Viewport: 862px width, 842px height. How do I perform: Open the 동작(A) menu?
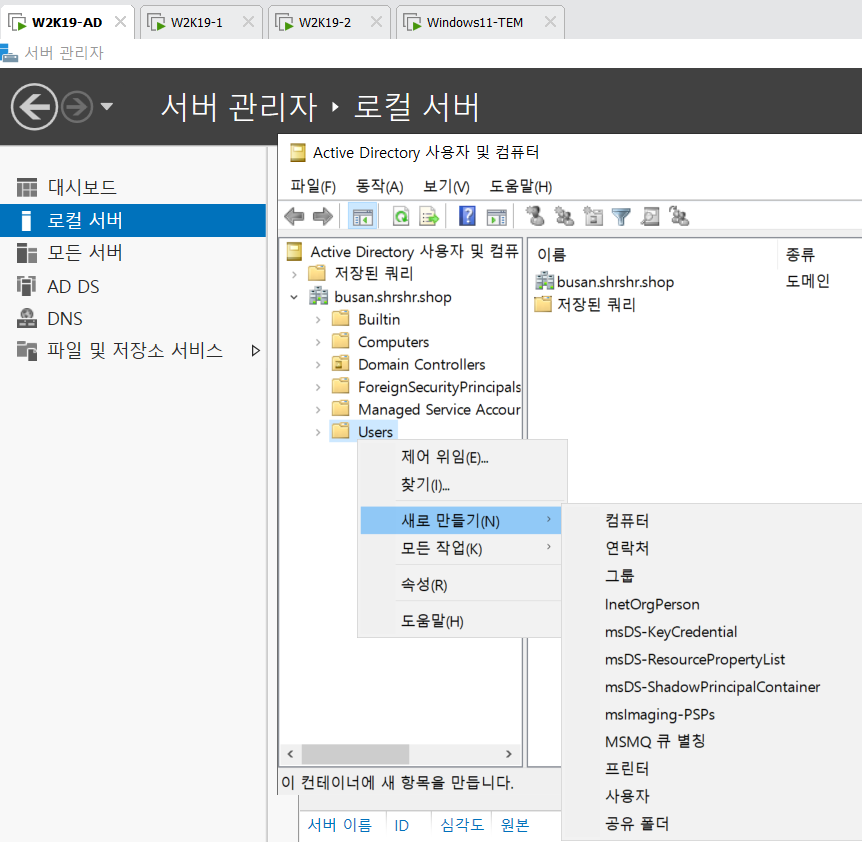click(379, 186)
